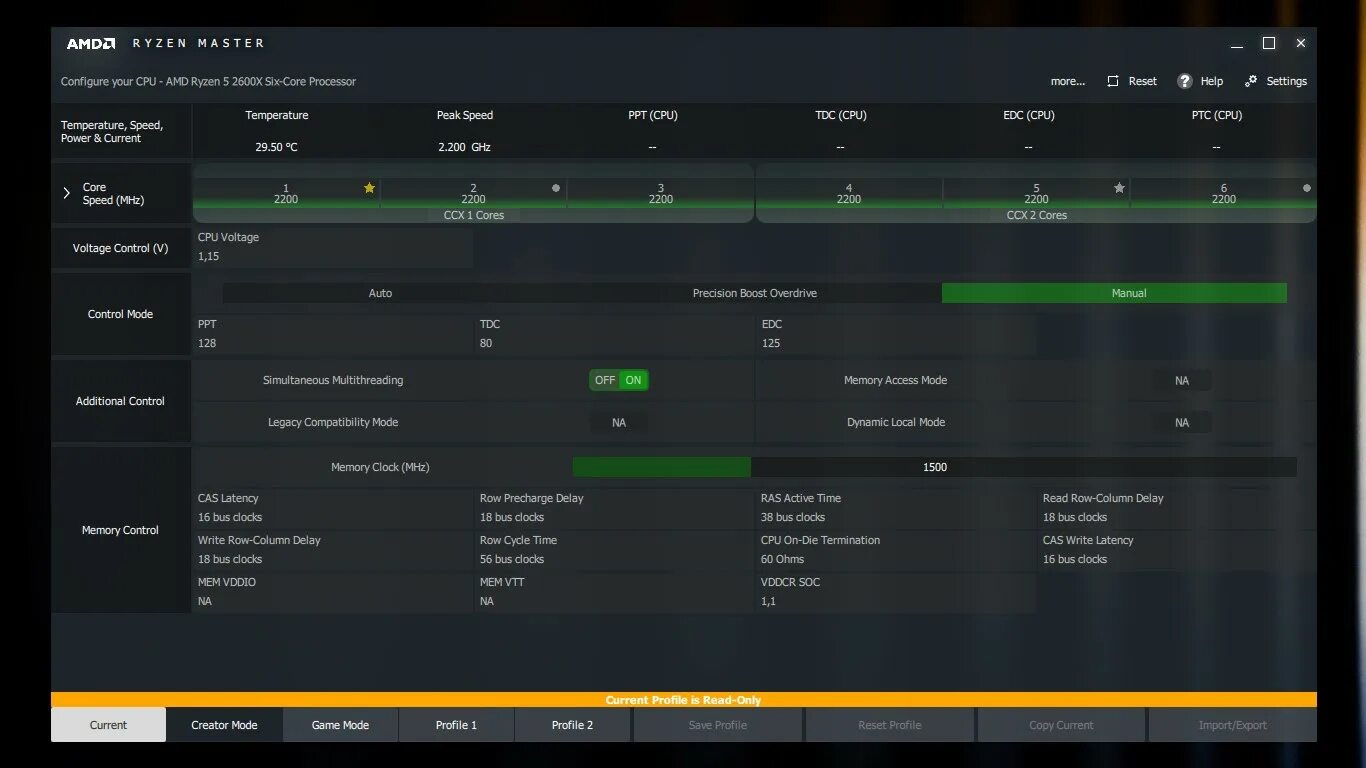Turn Simultaneous Multithreading ON
The width and height of the screenshot is (1366, 768).
coord(634,380)
